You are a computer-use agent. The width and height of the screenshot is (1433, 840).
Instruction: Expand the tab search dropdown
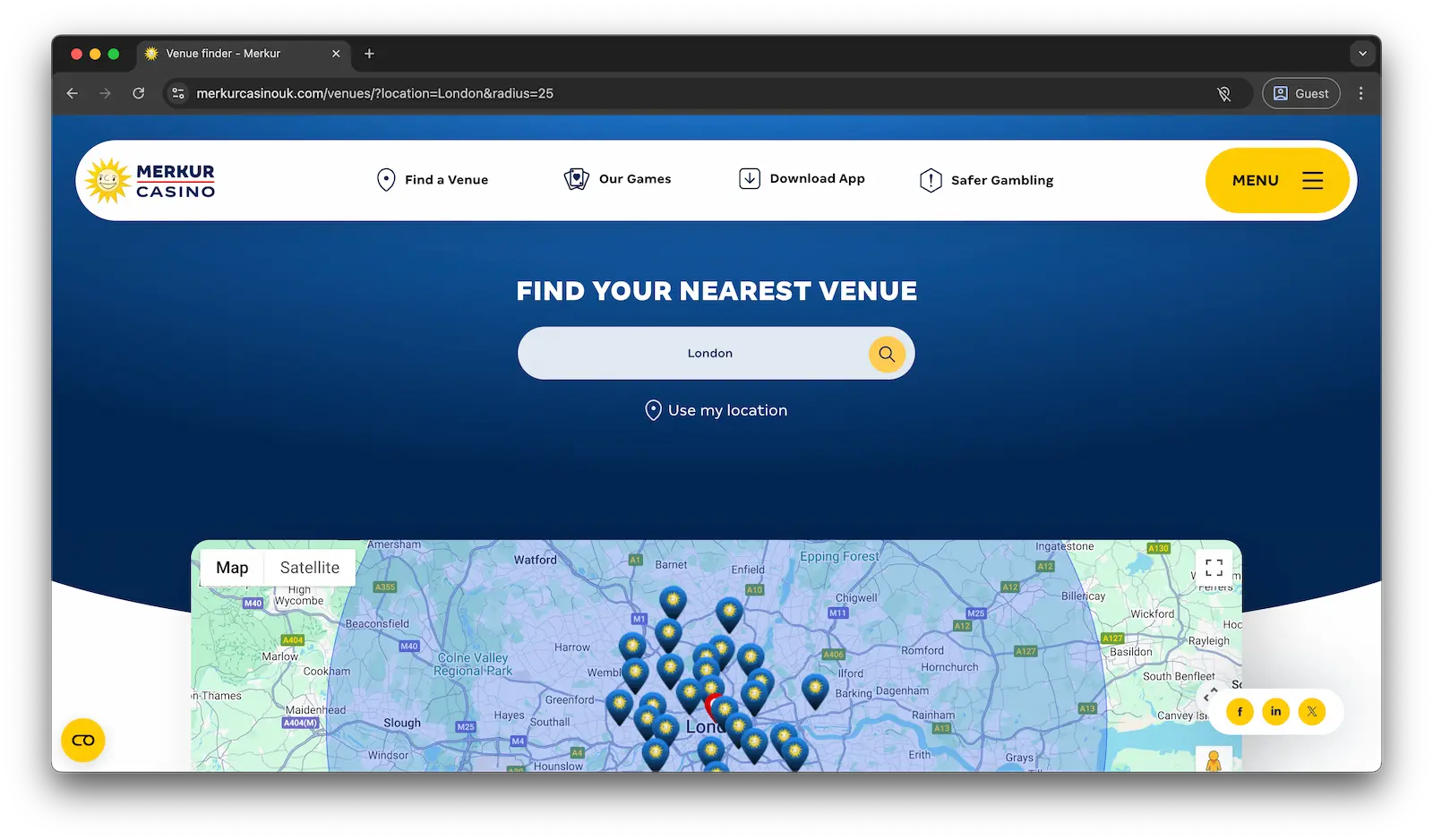click(1362, 54)
